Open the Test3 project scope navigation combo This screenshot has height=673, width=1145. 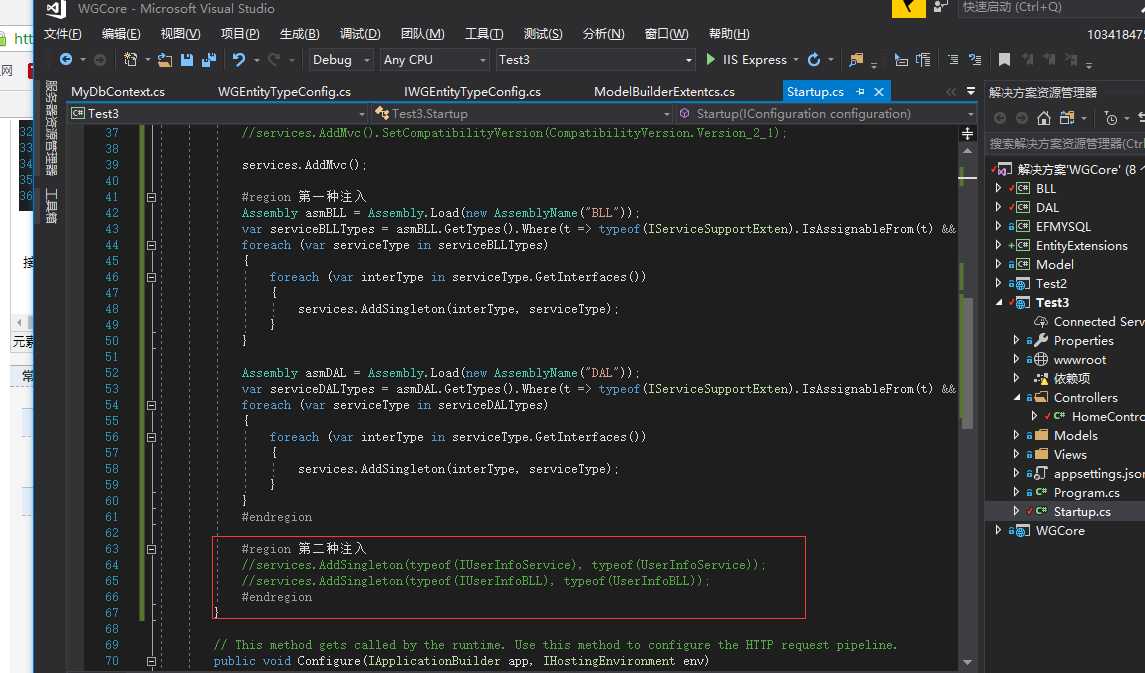(x=218, y=114)
